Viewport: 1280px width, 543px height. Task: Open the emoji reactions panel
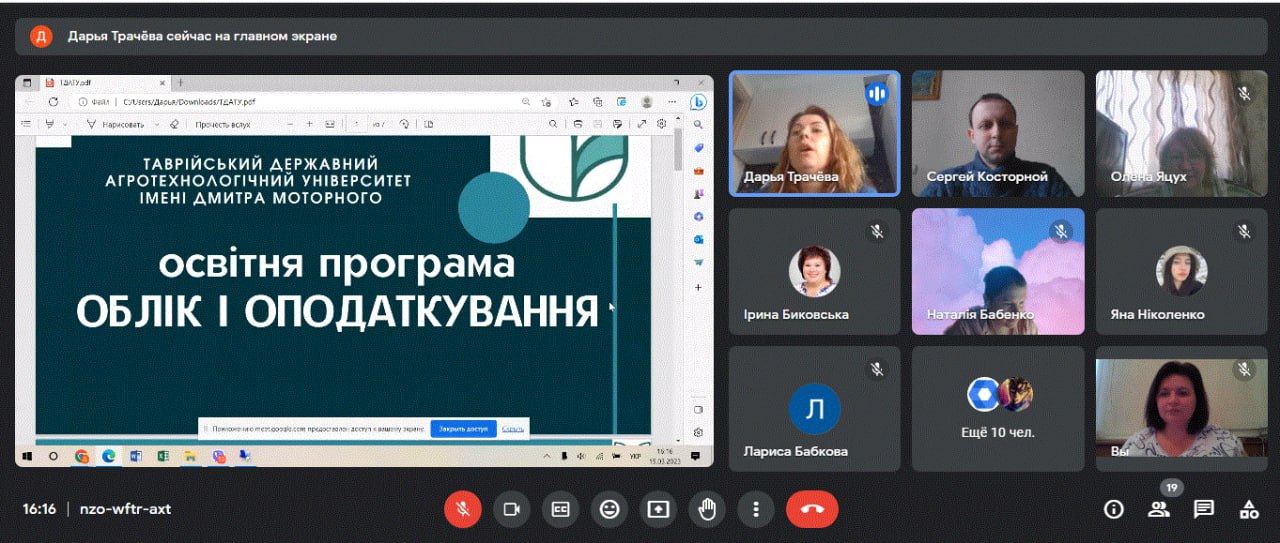[610, 509]
